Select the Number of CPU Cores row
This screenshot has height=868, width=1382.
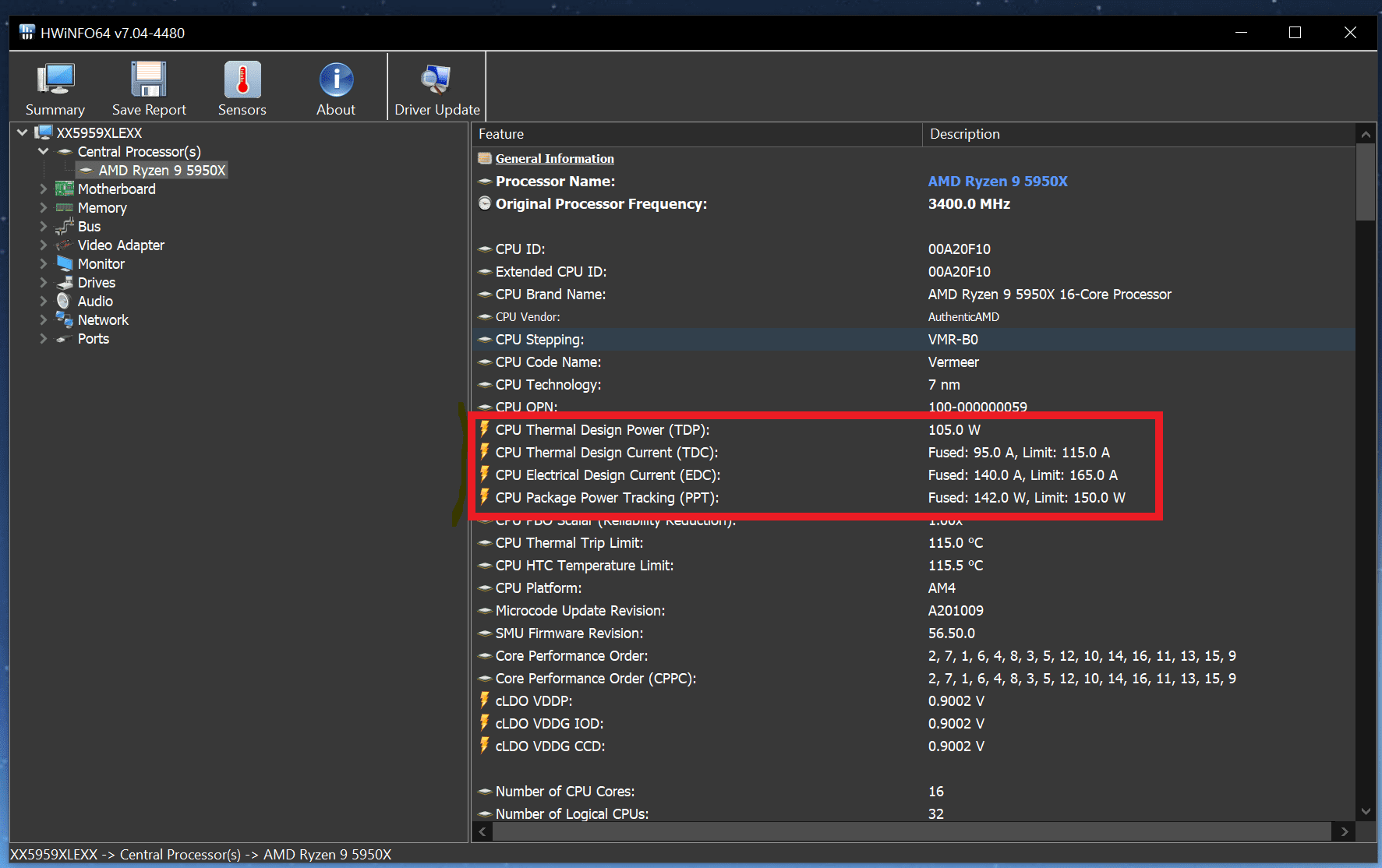914,792
